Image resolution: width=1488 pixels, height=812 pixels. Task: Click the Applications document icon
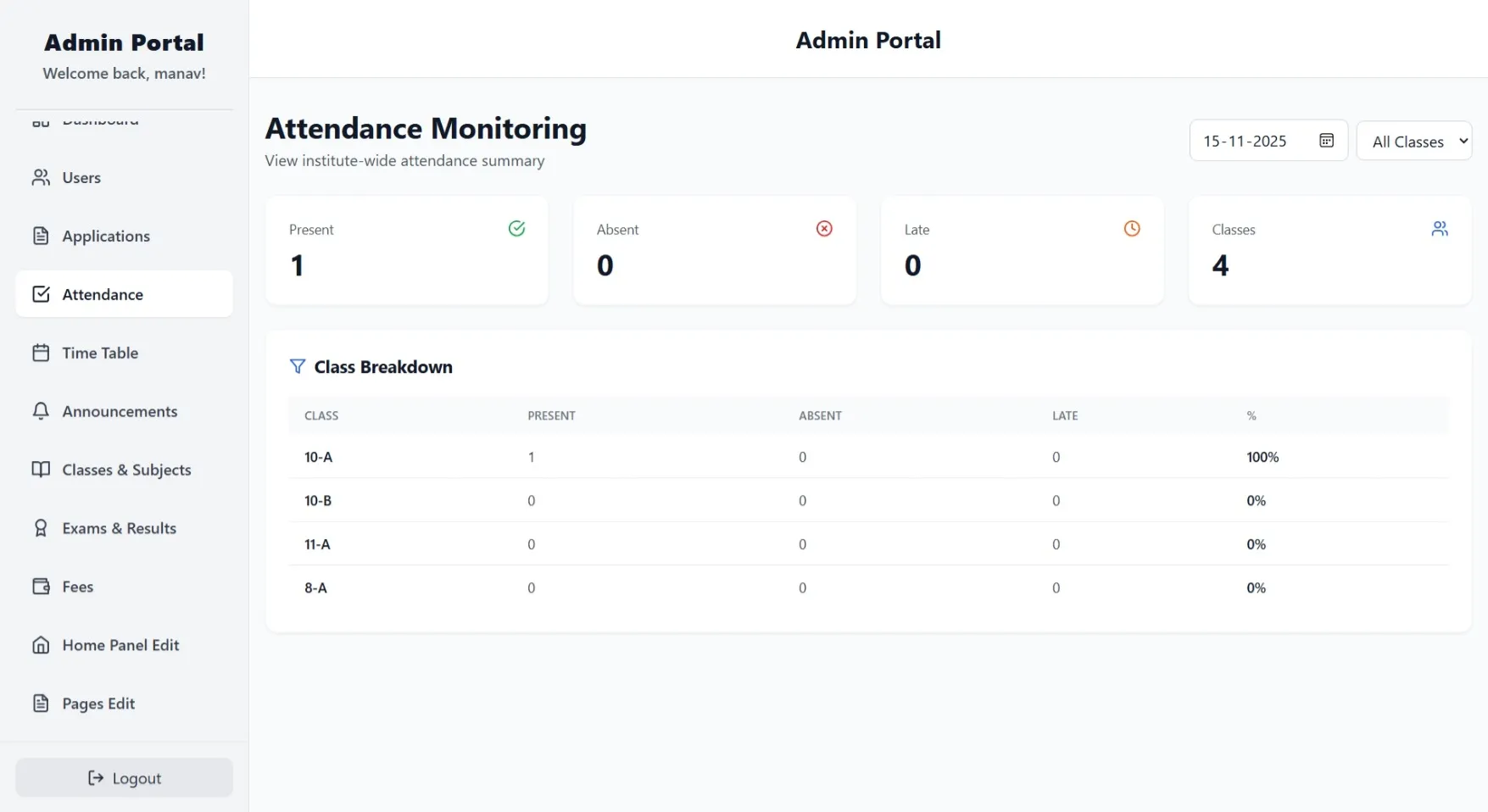click(x=41, y=236)
